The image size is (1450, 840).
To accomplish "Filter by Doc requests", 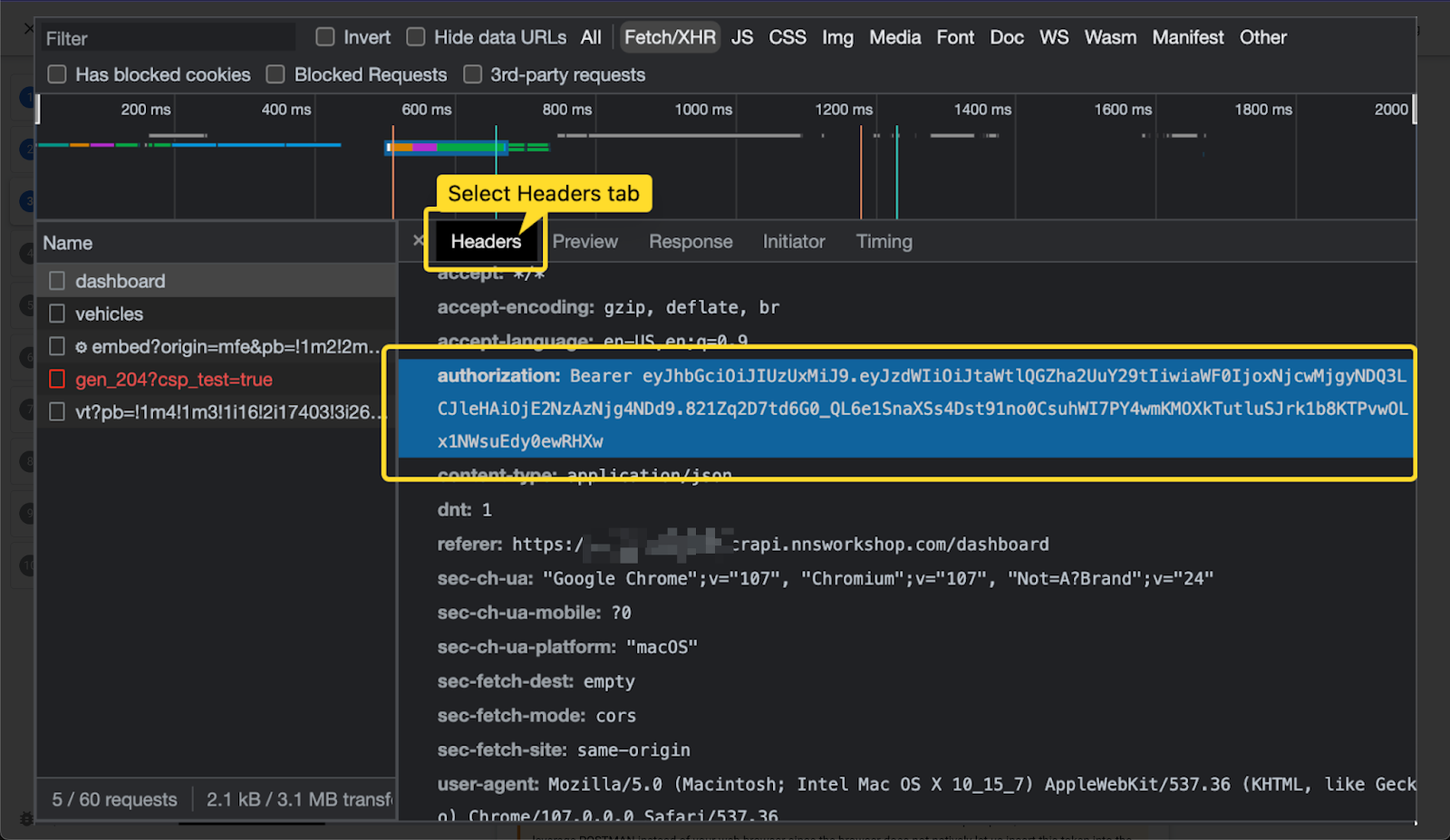I will [1007, 37].
